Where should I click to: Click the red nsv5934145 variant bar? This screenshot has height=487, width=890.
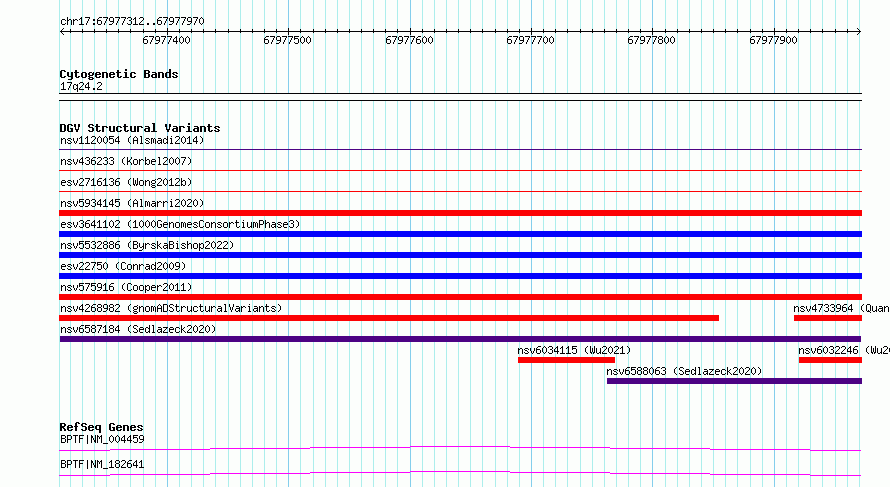point(460,213)
